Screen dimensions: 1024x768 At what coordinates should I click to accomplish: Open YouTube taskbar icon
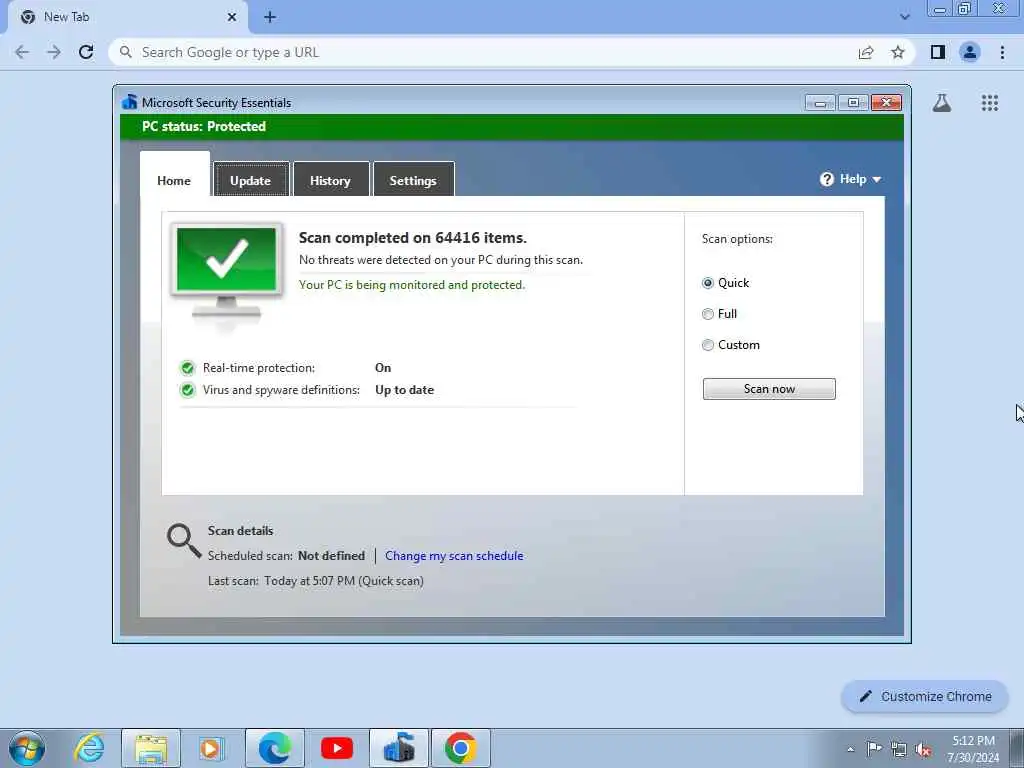pyautogui.click(x=337, y=748)
